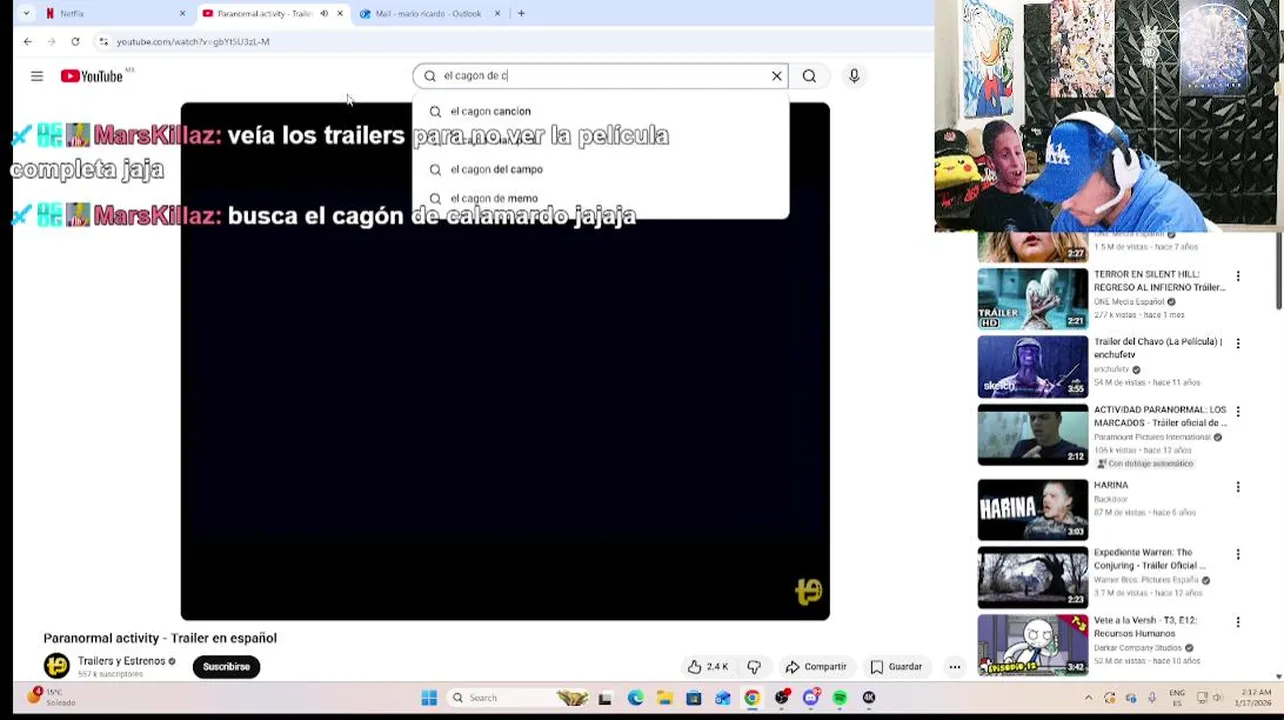Image resolution: width=1284 pixels, height=720 pixels.
Task: Open File Explorer from the taskbar
Action: tap(664, 698)
